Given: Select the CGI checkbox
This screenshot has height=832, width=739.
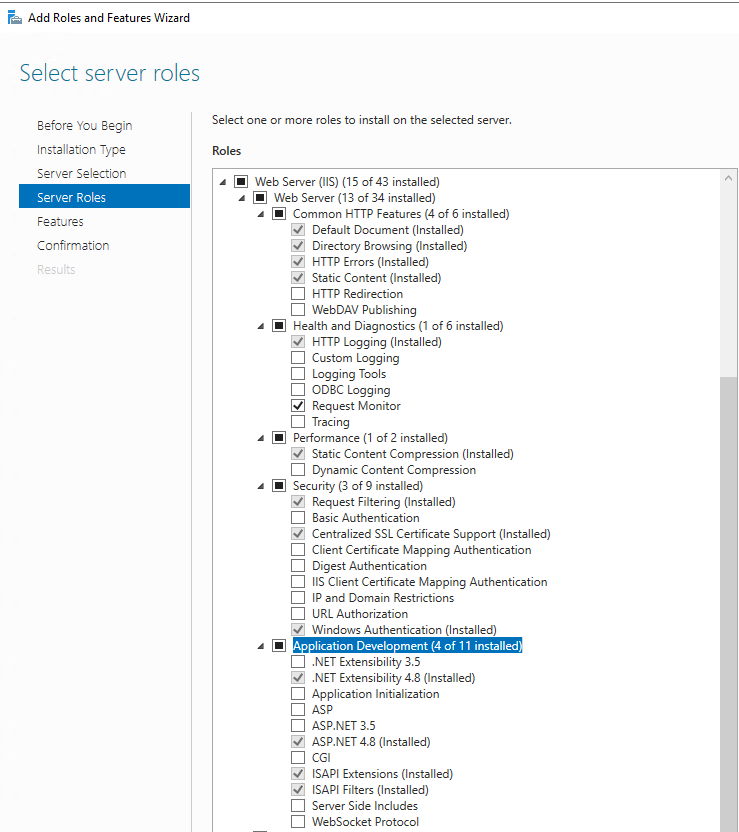Looking at the screenshot, I should (298, 758).
